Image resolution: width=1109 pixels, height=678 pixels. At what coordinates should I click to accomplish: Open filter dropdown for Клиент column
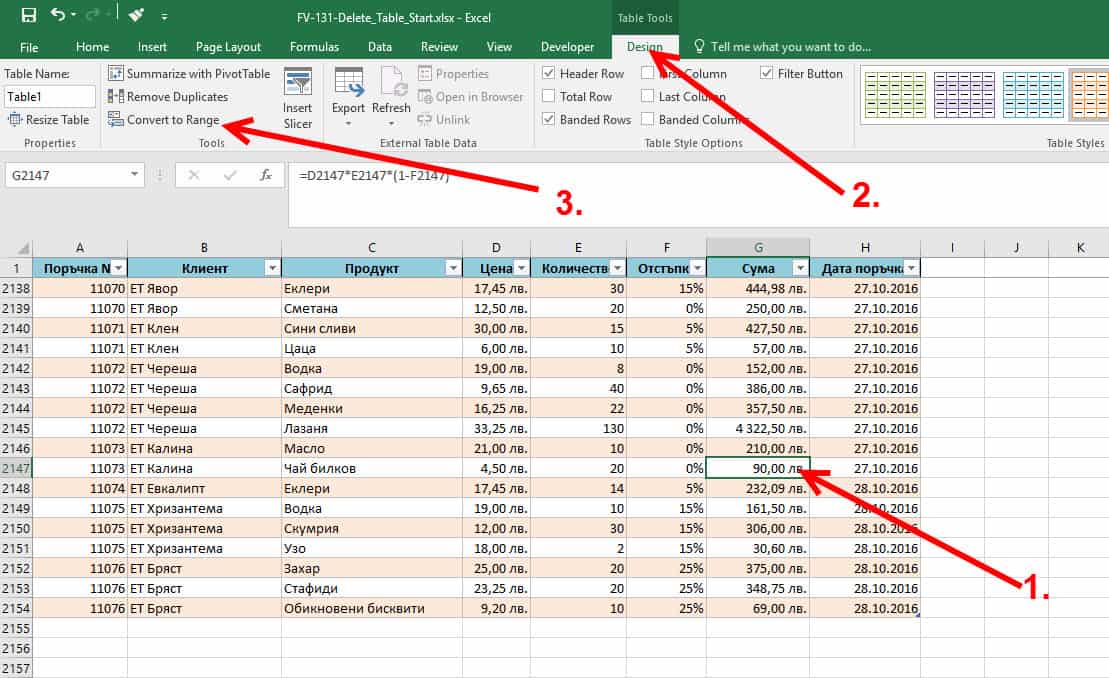pos(272,268)
